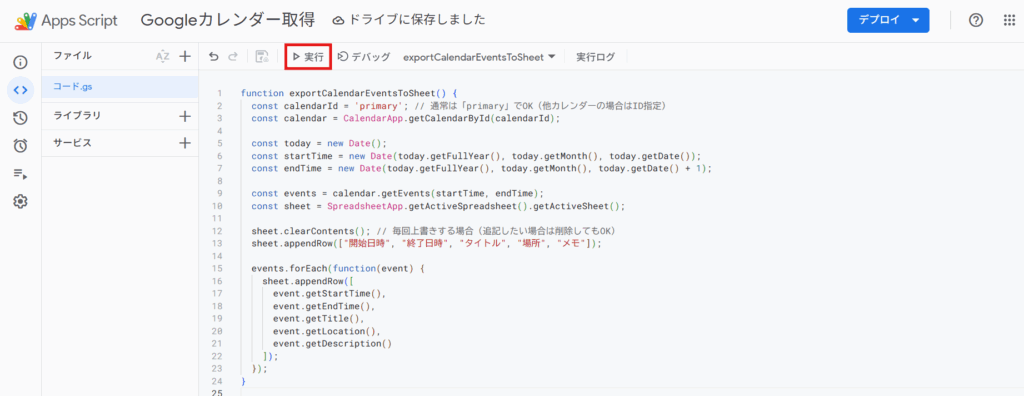The width and height of the screenshot is (1024, 396).
Task: Select the コード.gs file
Action: (120, 87)
